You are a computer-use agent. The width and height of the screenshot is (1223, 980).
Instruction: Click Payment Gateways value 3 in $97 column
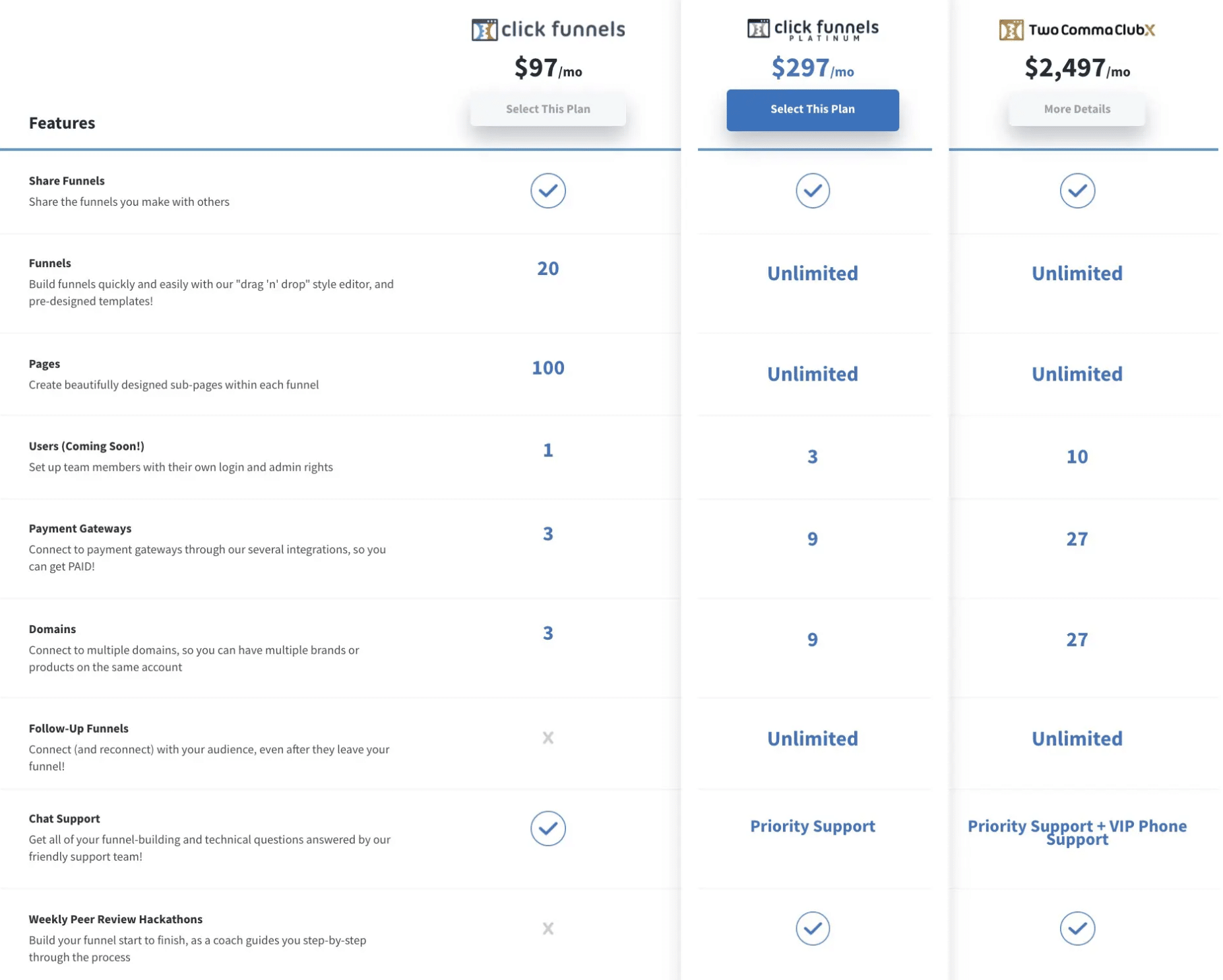tap(548, 534)
